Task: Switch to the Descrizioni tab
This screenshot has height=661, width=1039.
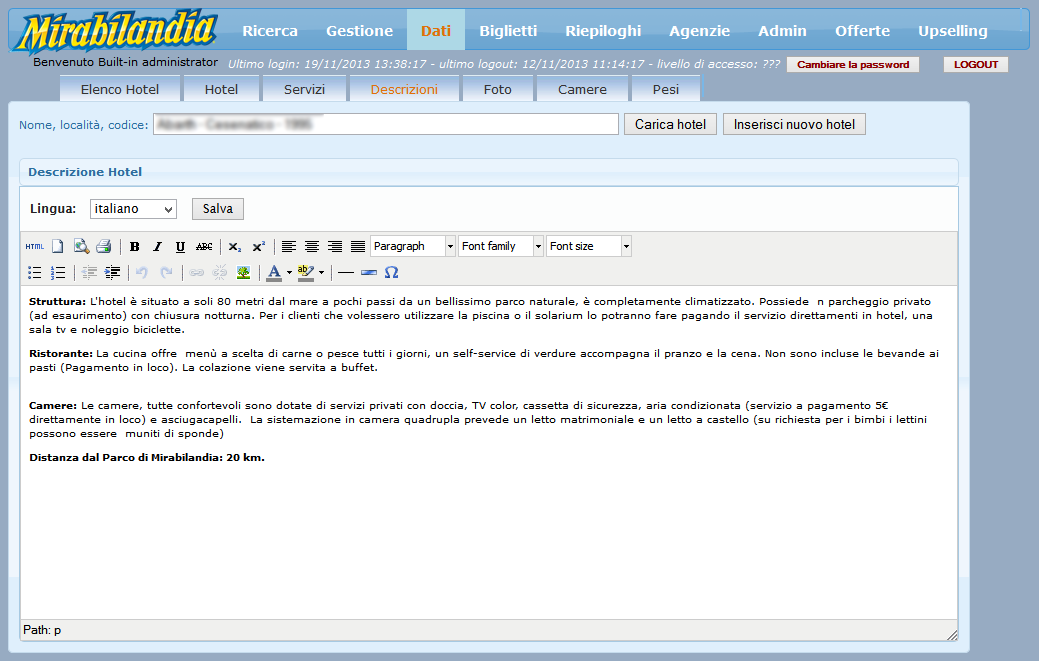Action: tap(404, 89)
